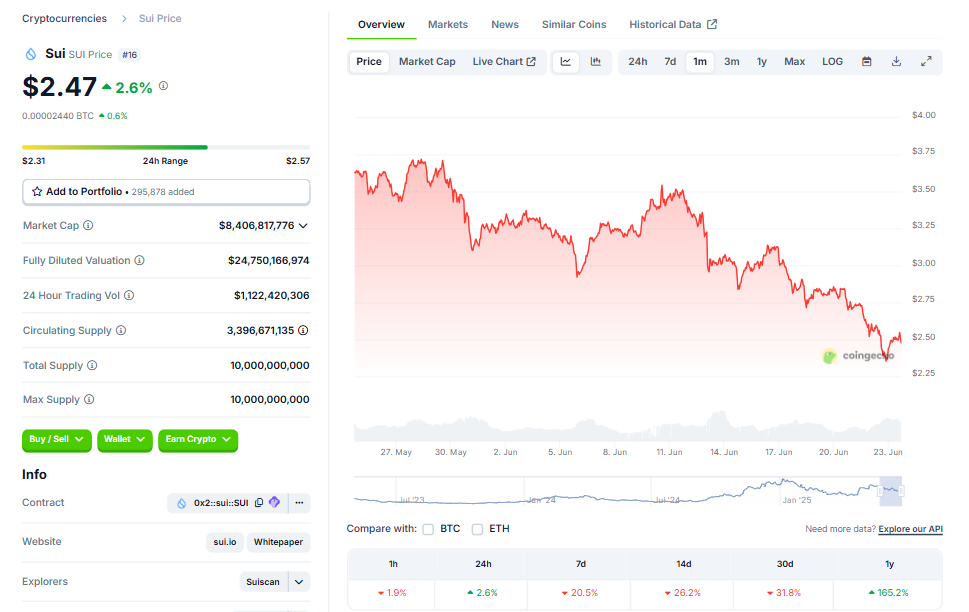Open more contract options ellipsis button

(x=300, y=503)
